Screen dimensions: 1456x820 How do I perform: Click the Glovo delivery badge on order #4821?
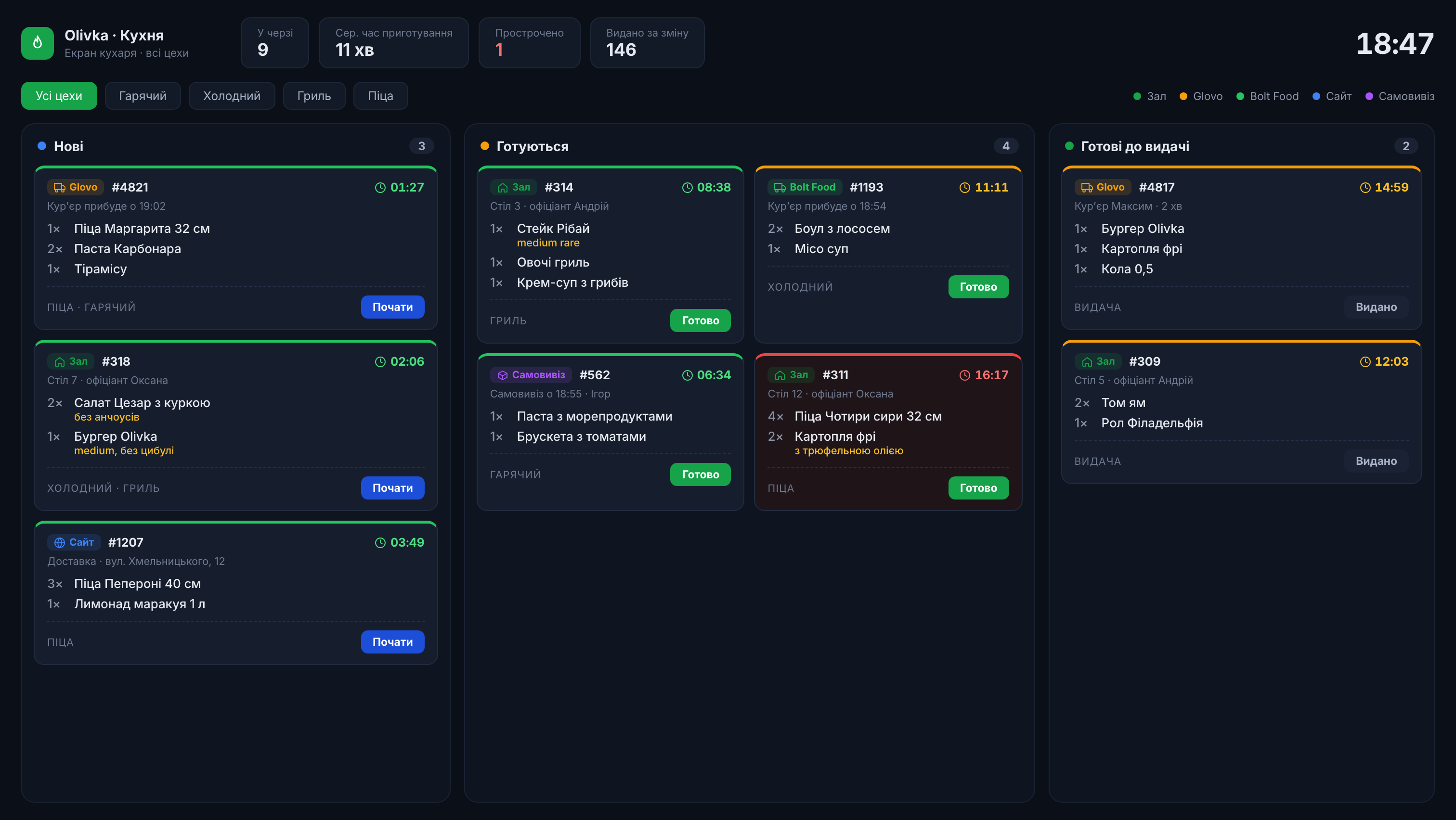tap(75, 187)
